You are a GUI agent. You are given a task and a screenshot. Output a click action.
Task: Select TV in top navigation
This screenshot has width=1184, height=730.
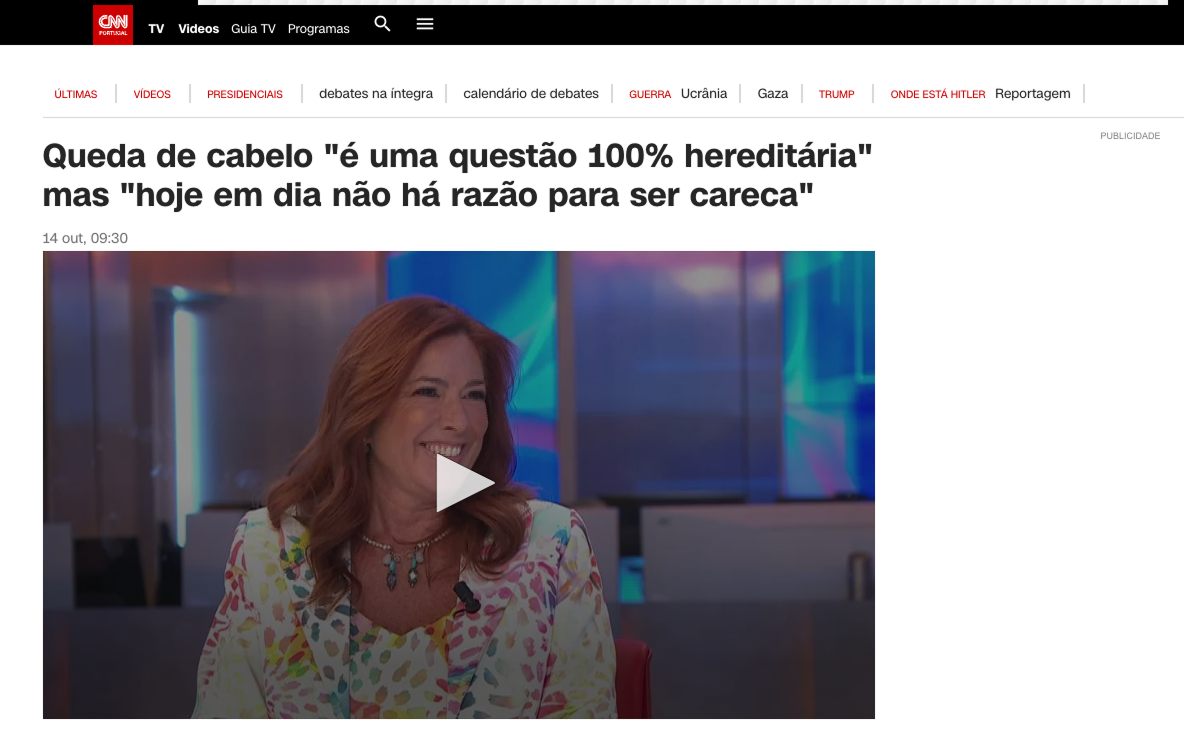pyautogui.click(x=156, y=29)
